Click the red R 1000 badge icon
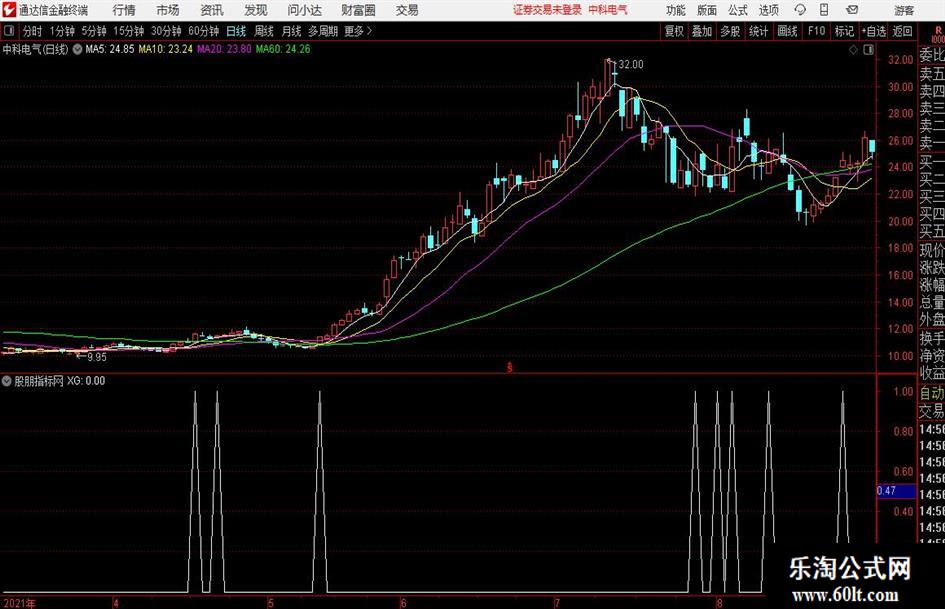The image size is (945, 609). (x=938, y=34)
